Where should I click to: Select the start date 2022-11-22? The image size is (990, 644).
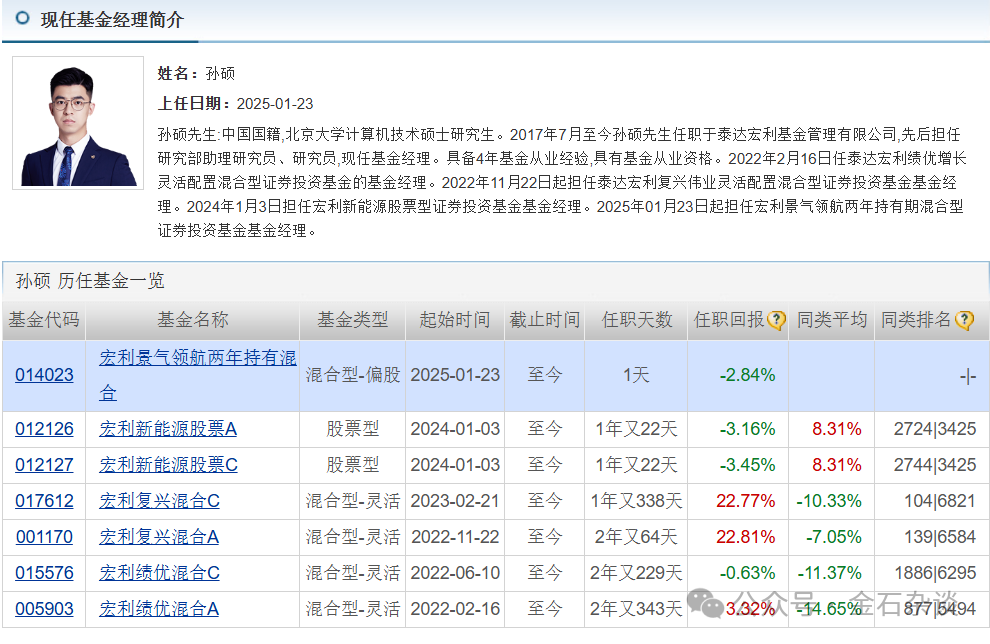pyautogui.click(x=455, y=537)
